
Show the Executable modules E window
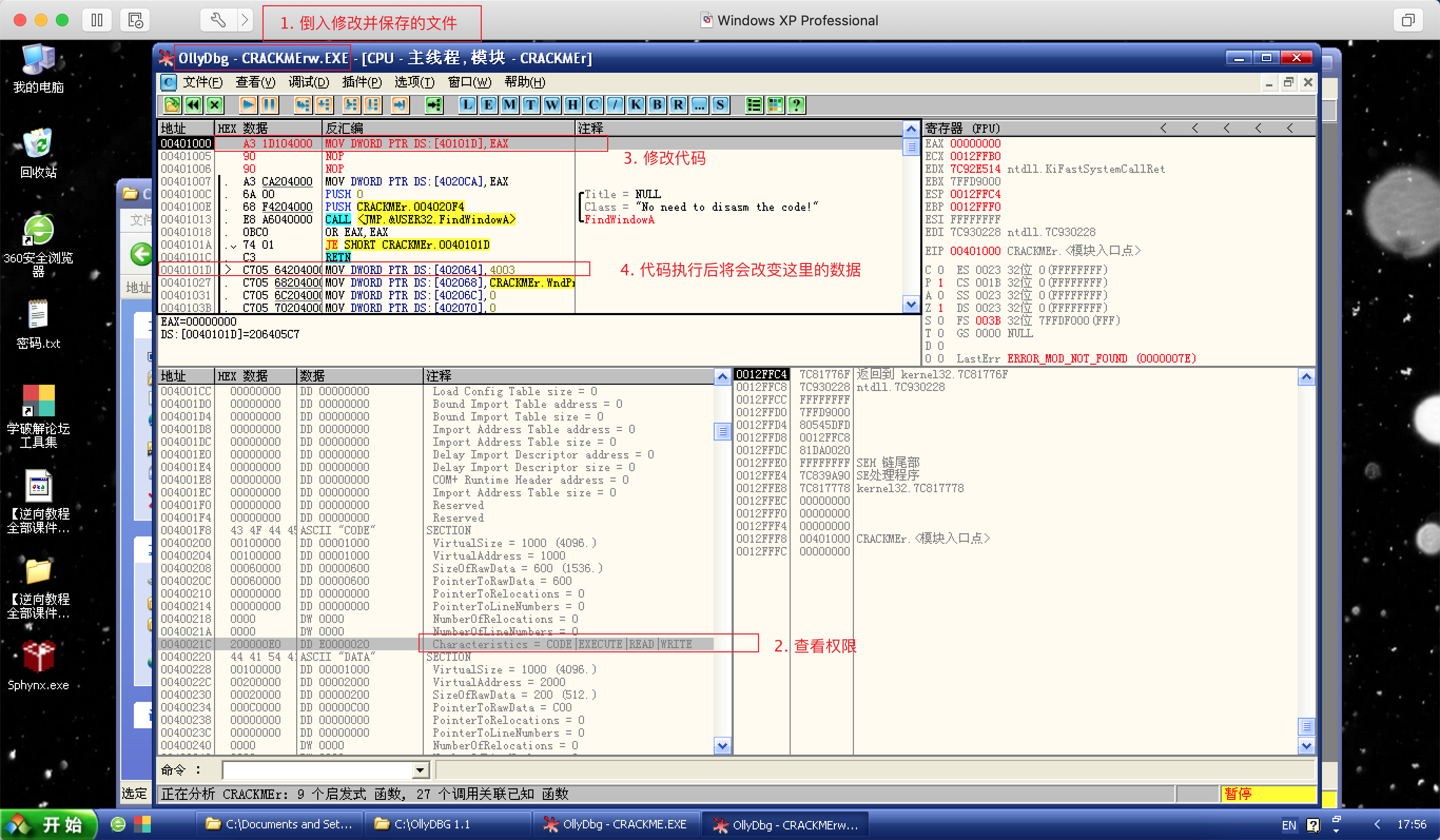(x=488, y=104)
